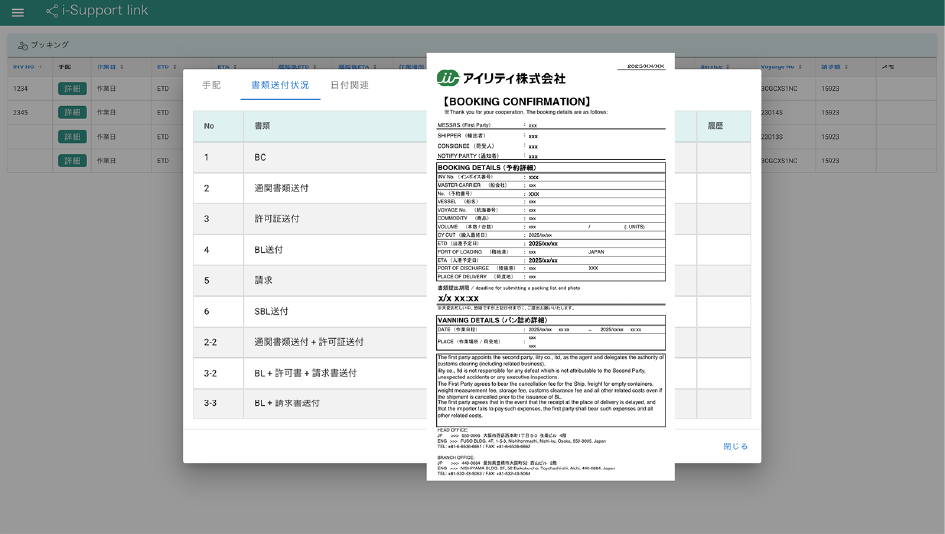Open the hamburger menu icon
The width and height of the screenshot is (945, 534).
pyautogui.click(x=17, y=12)
